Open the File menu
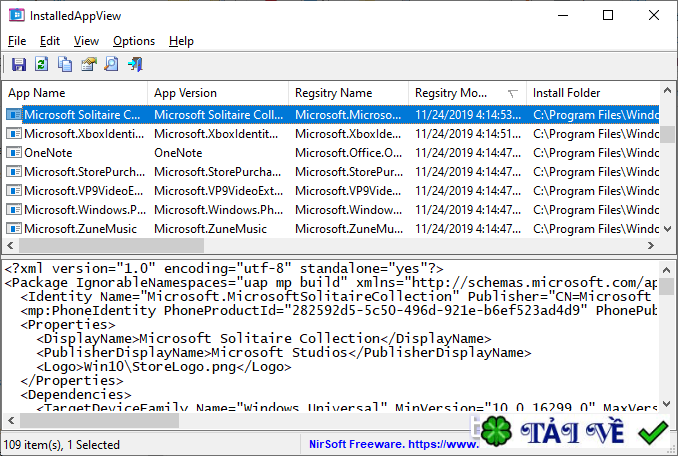This screenshot has height=456, width=678. (x=17, y=41)
